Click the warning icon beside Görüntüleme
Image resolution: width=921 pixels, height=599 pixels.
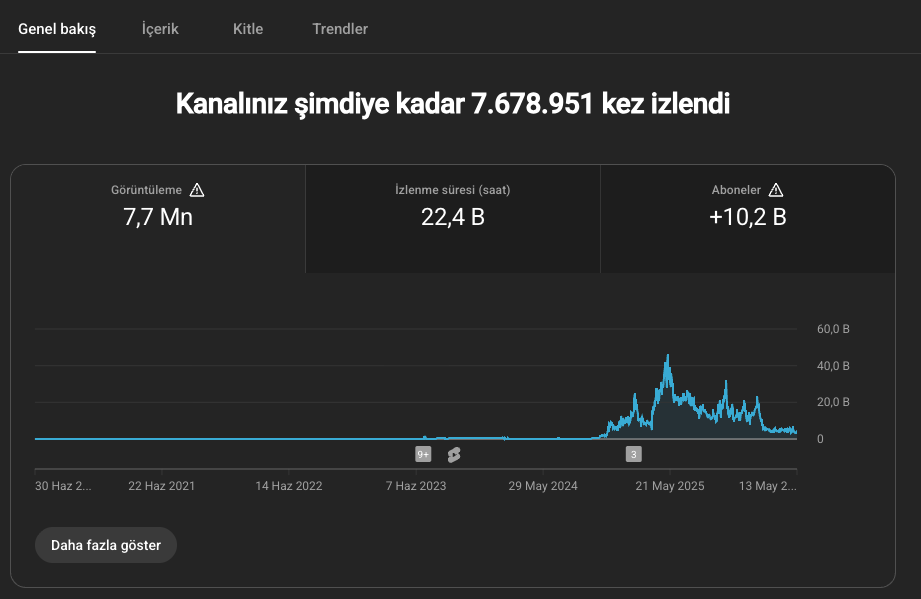197,190
